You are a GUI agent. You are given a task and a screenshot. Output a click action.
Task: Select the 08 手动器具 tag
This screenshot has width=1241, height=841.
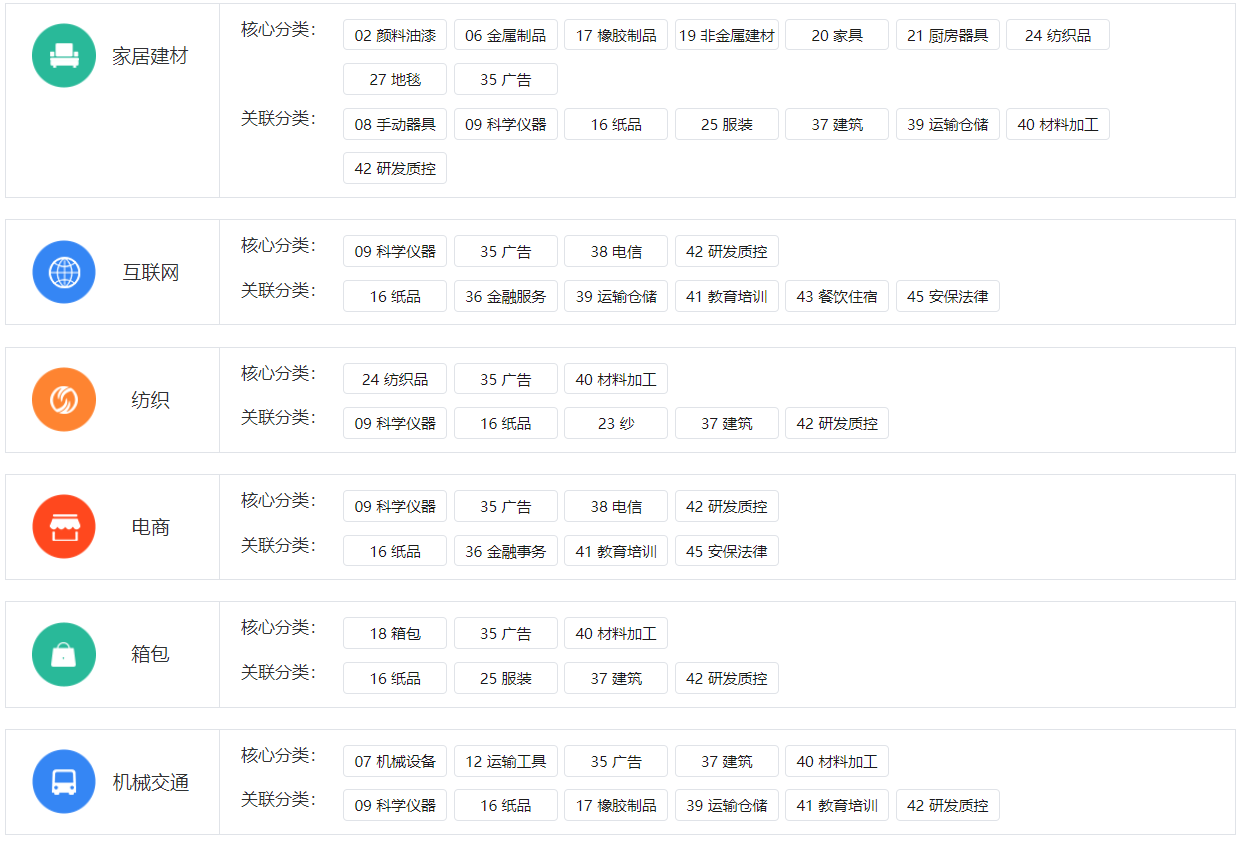(395, 124)
